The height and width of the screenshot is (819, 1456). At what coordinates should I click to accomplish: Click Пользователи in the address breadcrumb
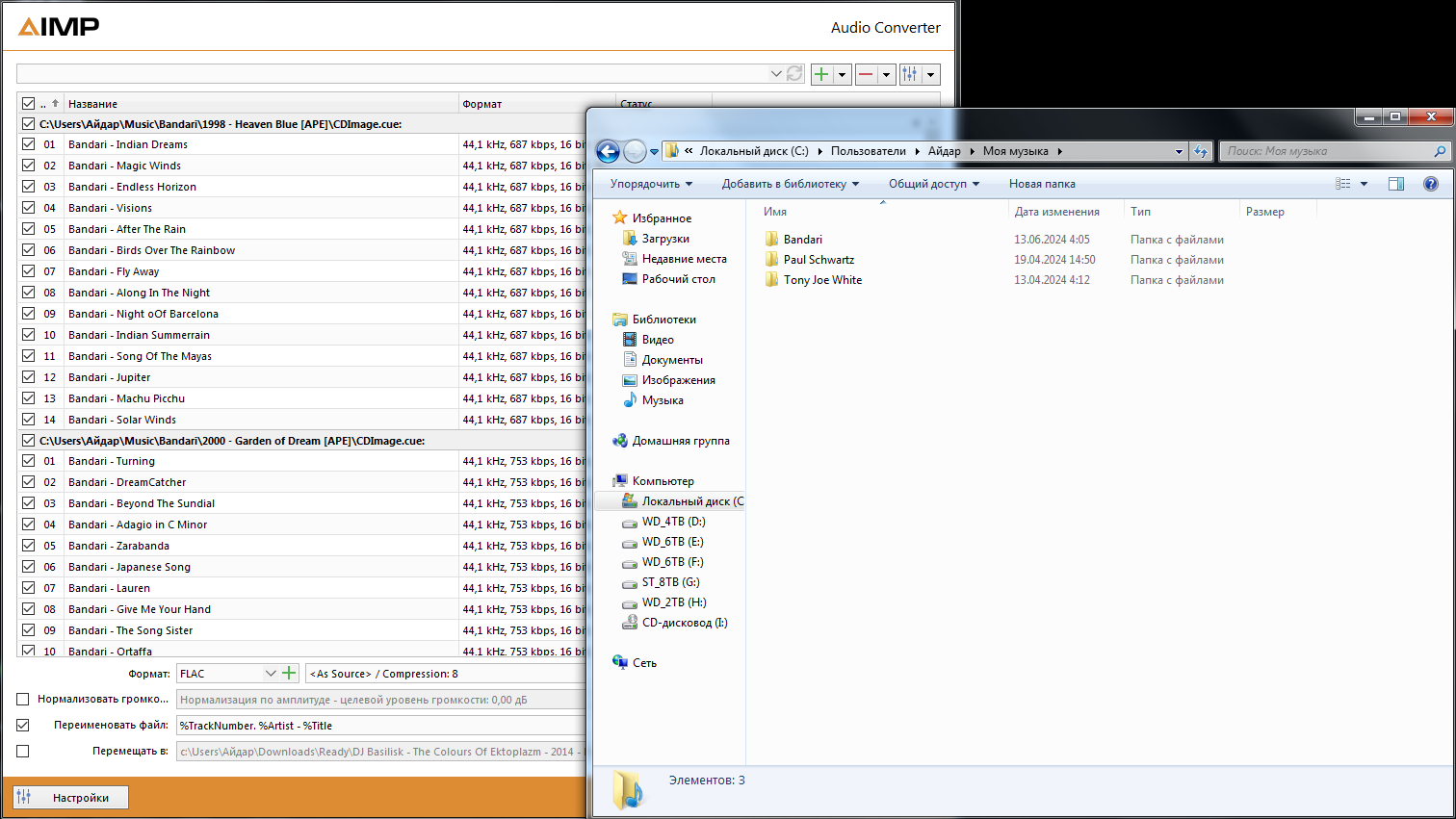(x=869, y=151)
